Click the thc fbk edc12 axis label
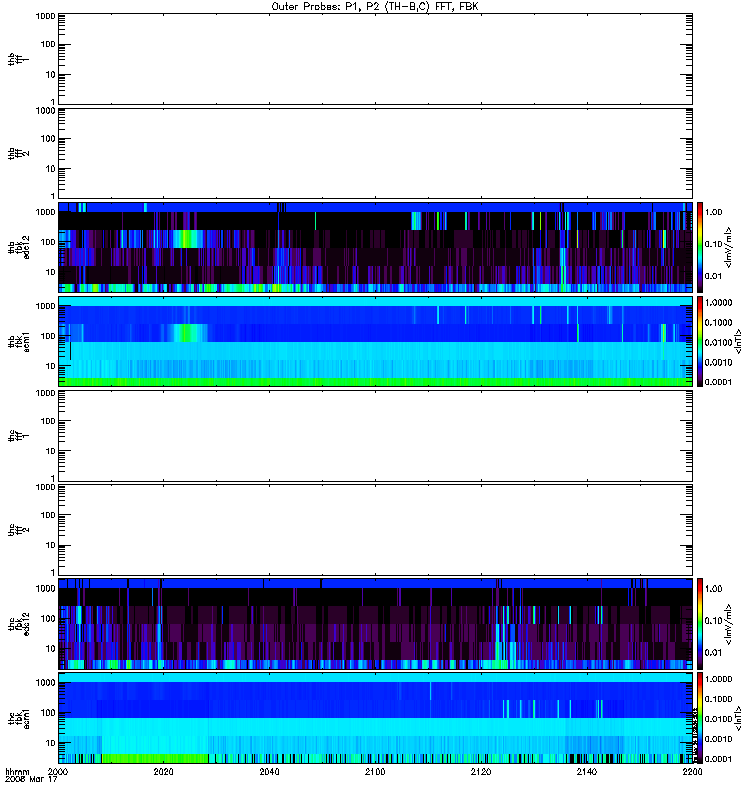The width and height of the screenshot is (750, 800). pos(19,624)
